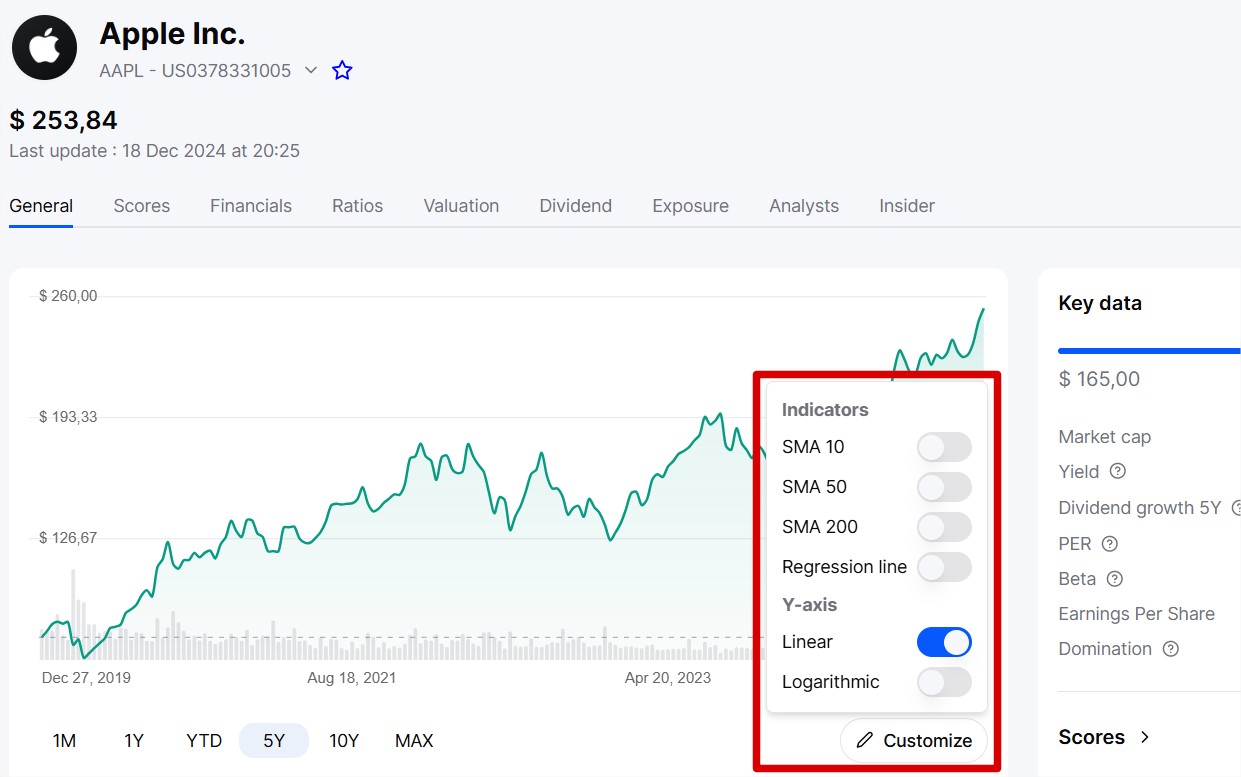Go to the Ratios tab
1241x777 pixels.
coord(357,206)
